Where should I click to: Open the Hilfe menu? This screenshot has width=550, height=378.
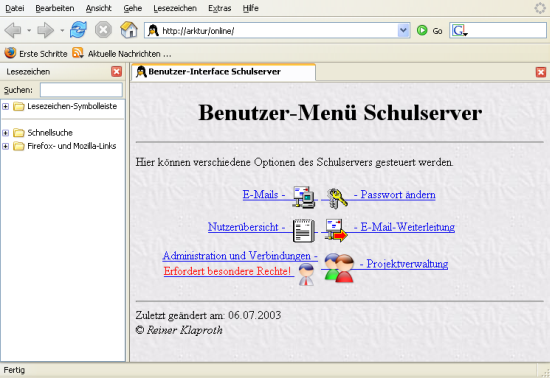pyautogui.click(x=250, y=8)
